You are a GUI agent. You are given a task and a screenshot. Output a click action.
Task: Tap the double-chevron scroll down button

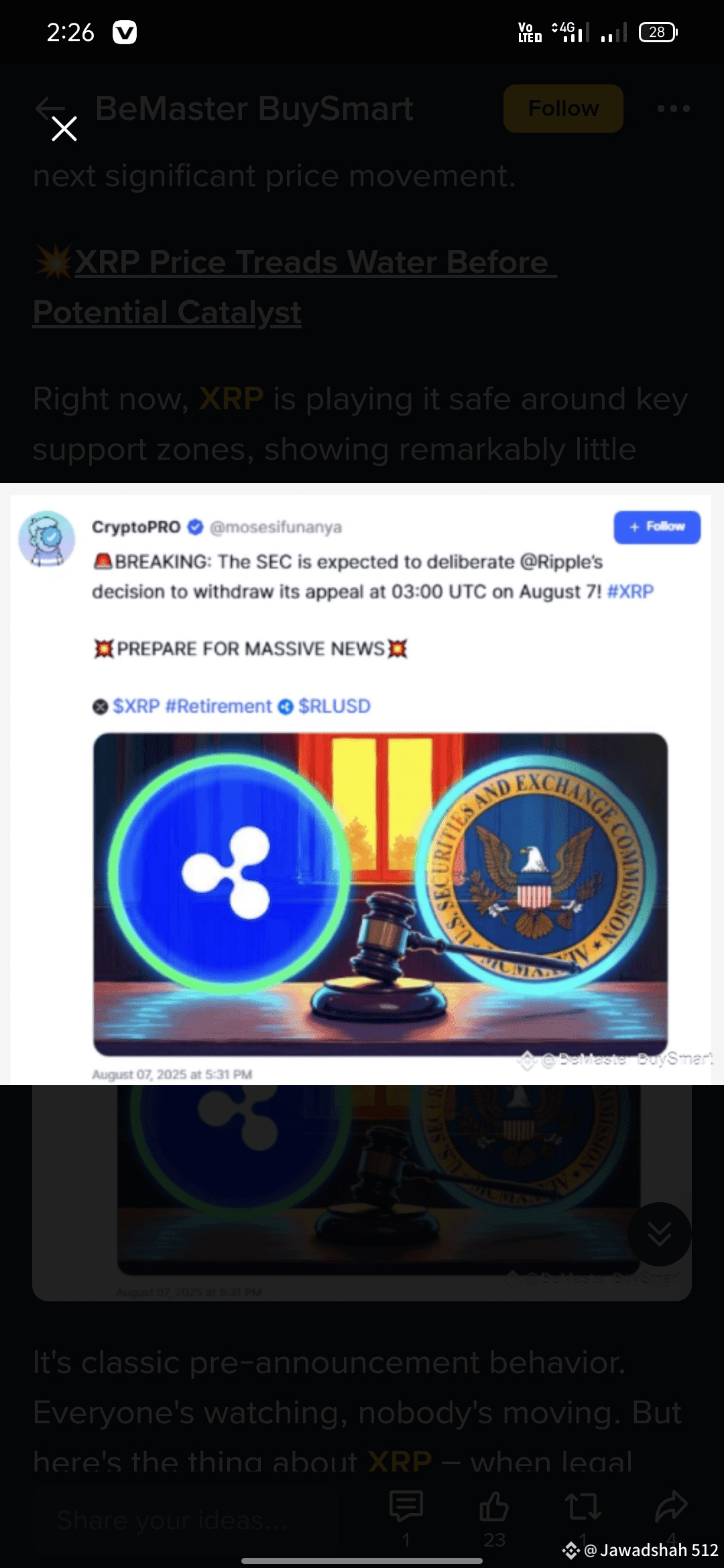(x=659, y=1234)
